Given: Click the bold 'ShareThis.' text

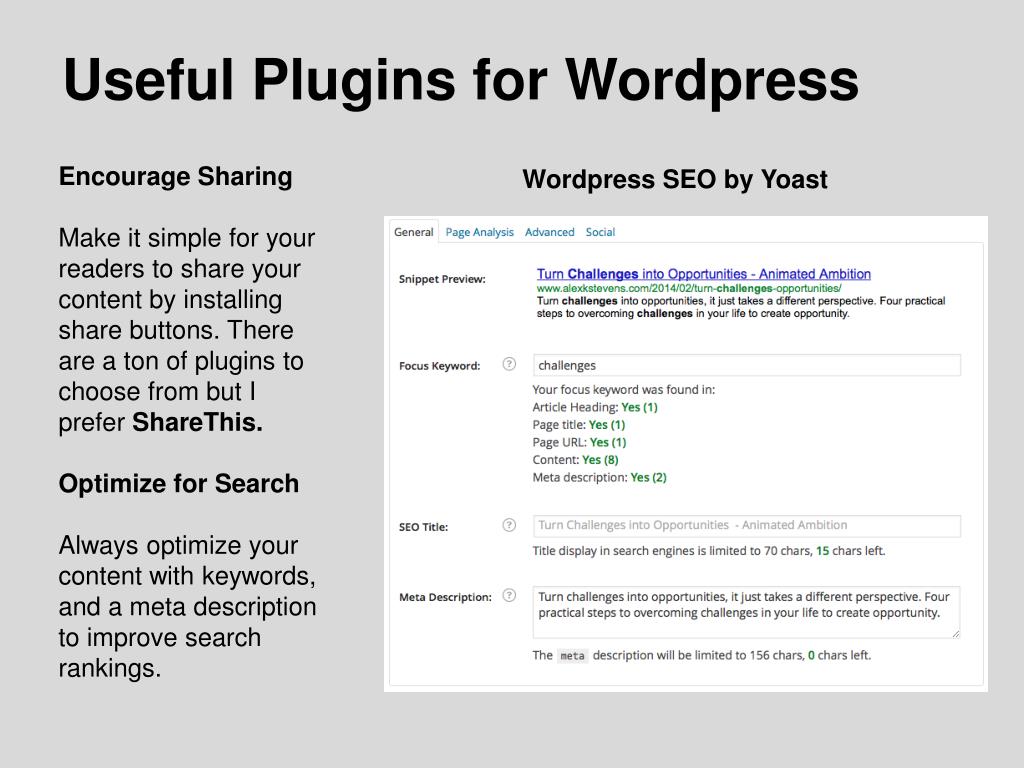Looking at the screenshot, I should [197, 423].
